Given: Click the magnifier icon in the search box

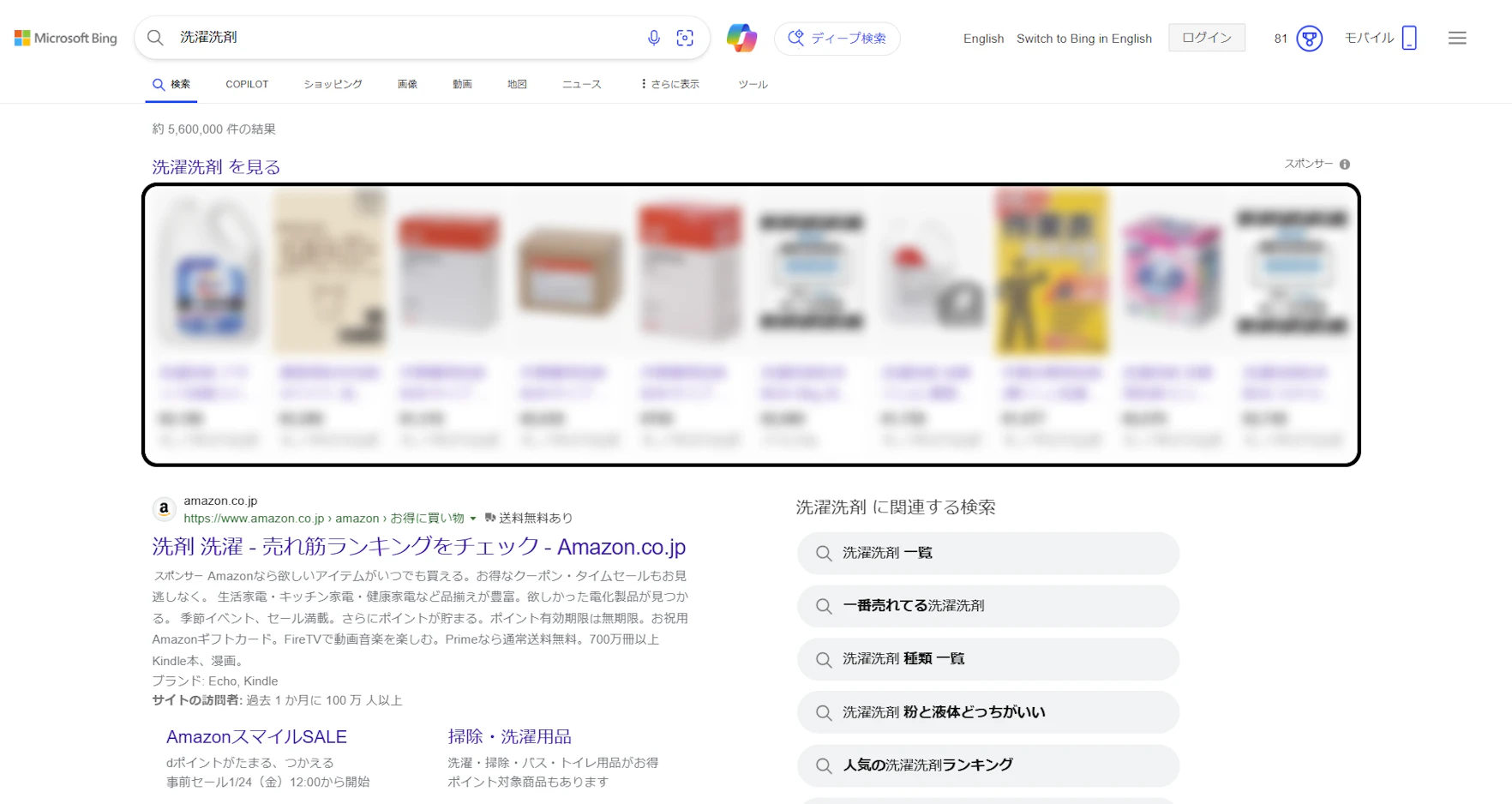Looking at the screenshot, I should coord(155,38).
